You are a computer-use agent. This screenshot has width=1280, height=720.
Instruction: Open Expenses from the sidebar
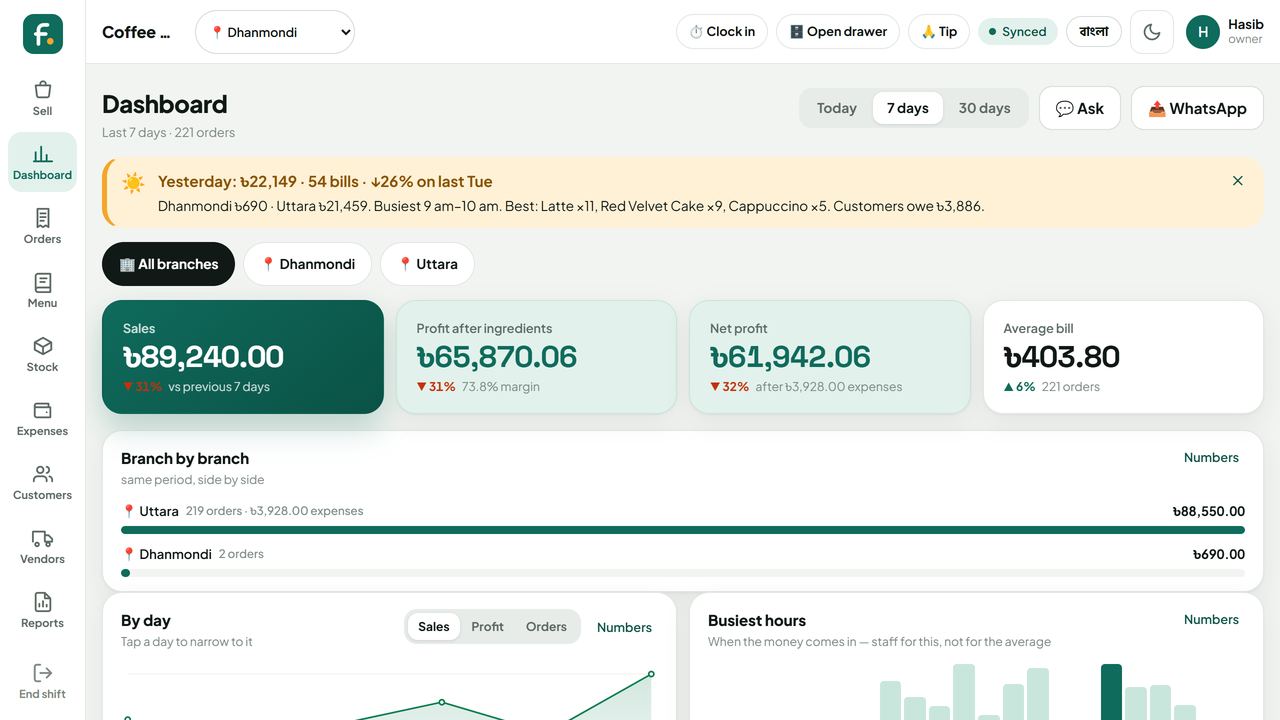(x=42, y=418)
